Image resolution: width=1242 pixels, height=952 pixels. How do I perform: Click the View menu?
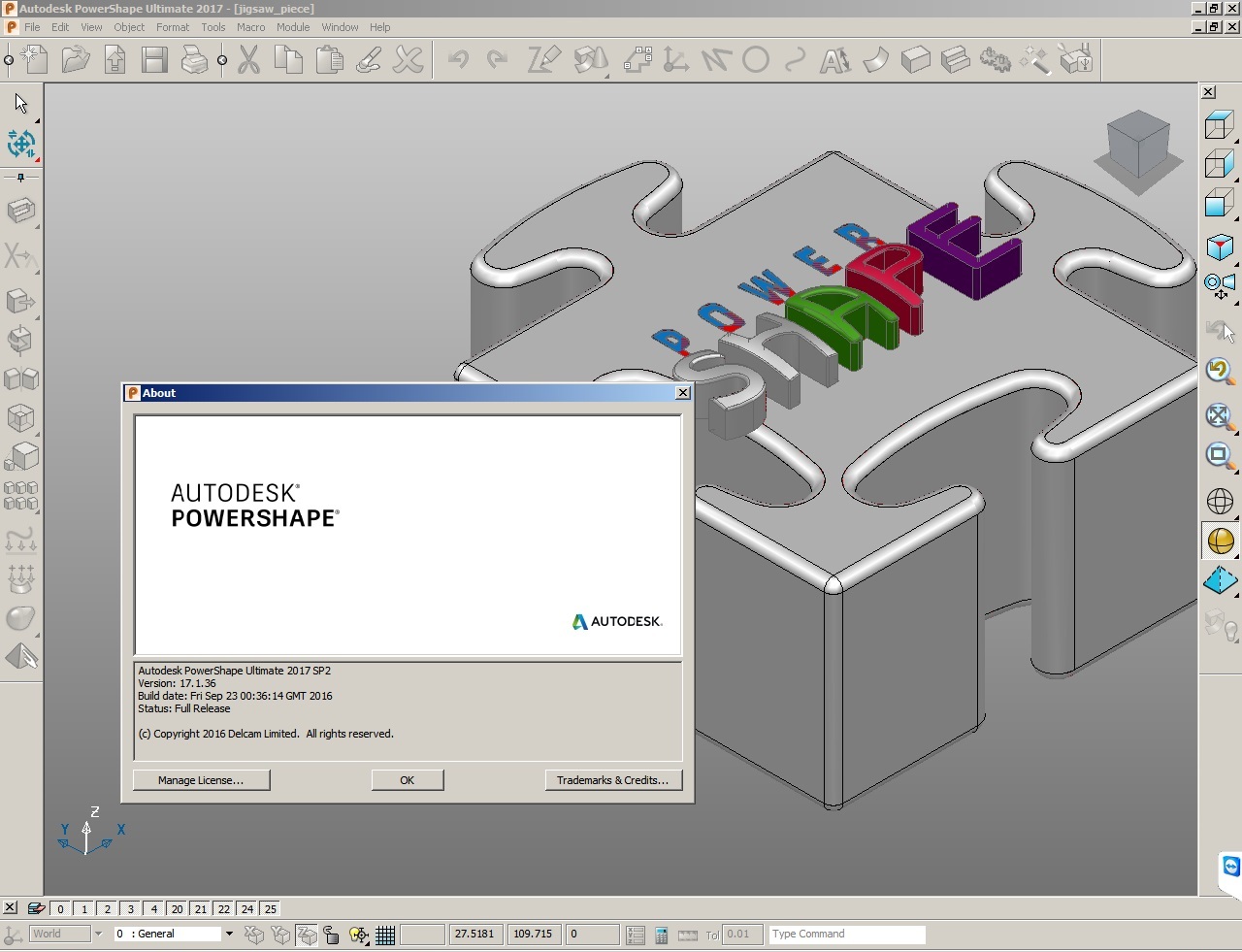(91, 27)
